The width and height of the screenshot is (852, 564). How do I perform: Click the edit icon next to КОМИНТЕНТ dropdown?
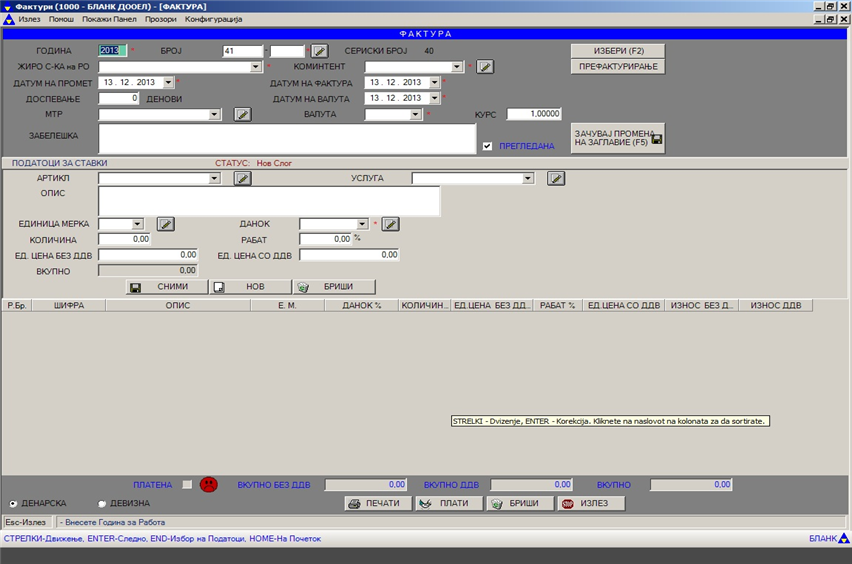pyautogui.click(x=485, y=67)
